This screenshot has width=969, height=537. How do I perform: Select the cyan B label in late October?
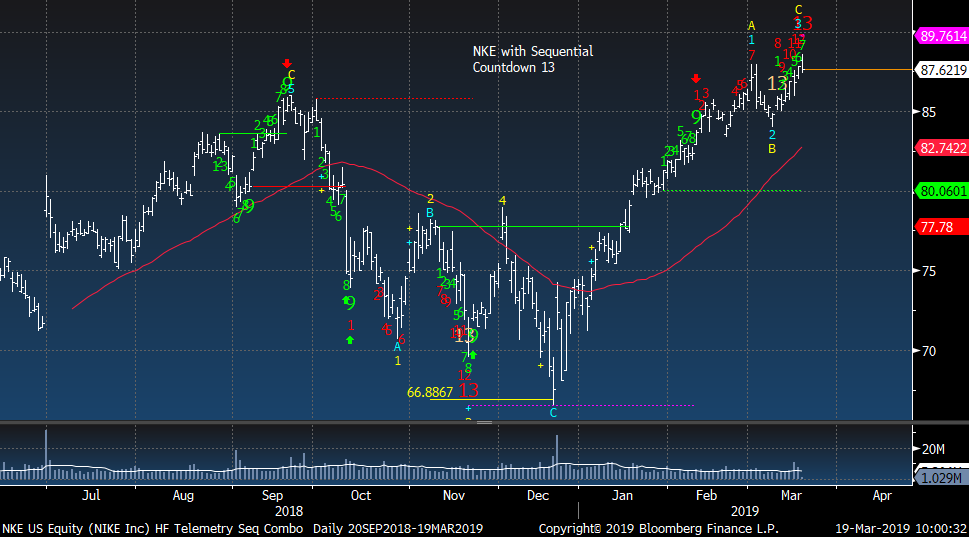430,213
